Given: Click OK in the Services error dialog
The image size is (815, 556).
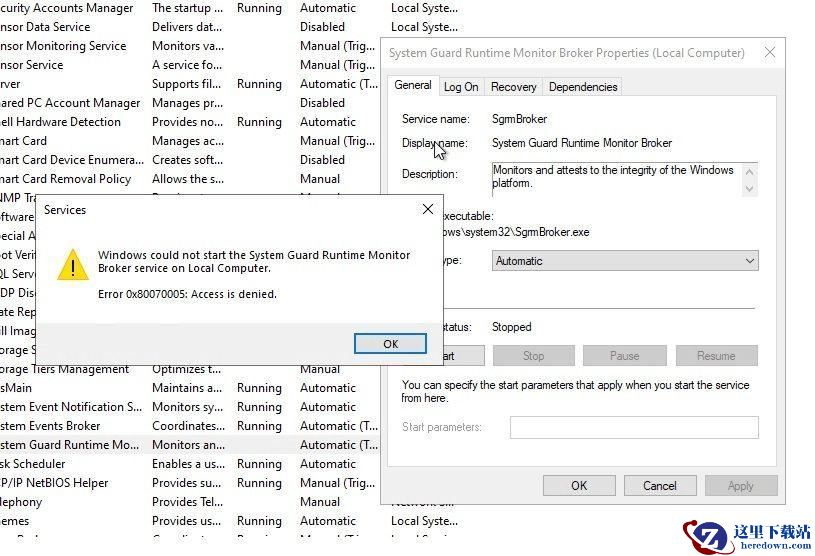Looking at the screenshot, I should pyautogui.click(x=390, y=343).
